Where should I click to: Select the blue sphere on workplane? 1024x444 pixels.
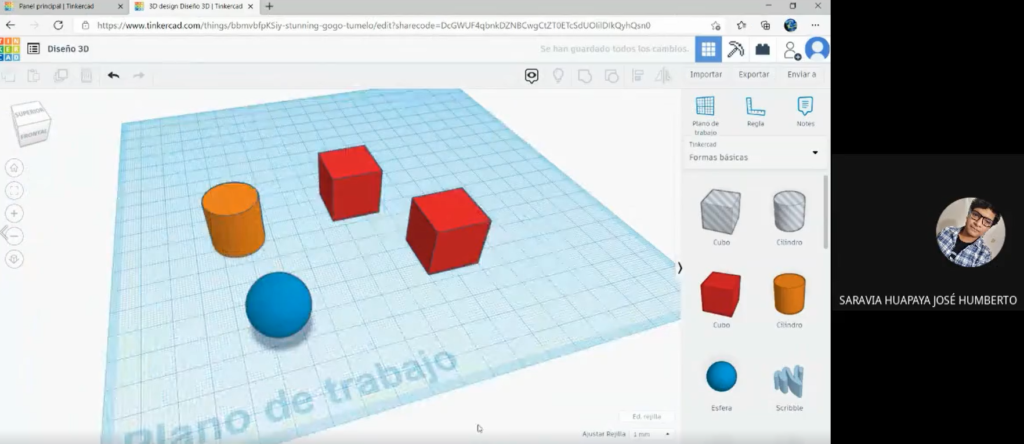point(279,305)
